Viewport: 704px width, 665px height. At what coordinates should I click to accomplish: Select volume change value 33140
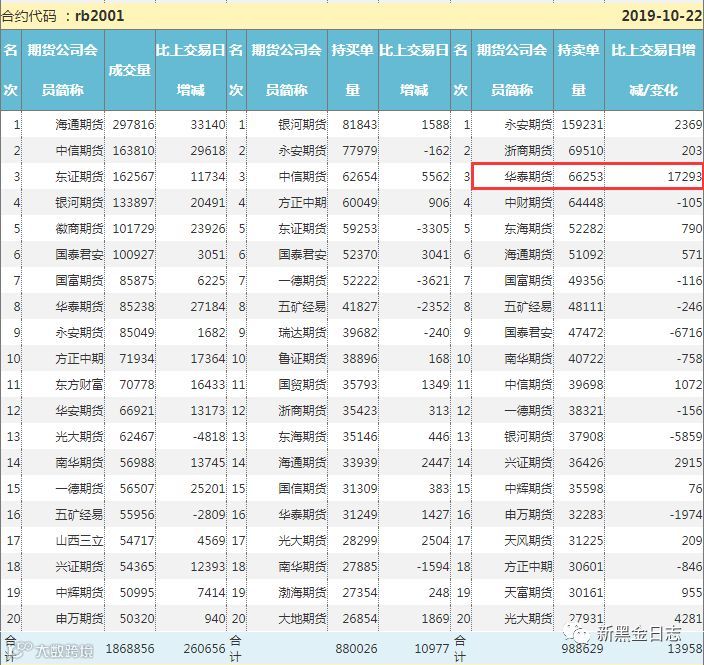[x=208, y=124]
